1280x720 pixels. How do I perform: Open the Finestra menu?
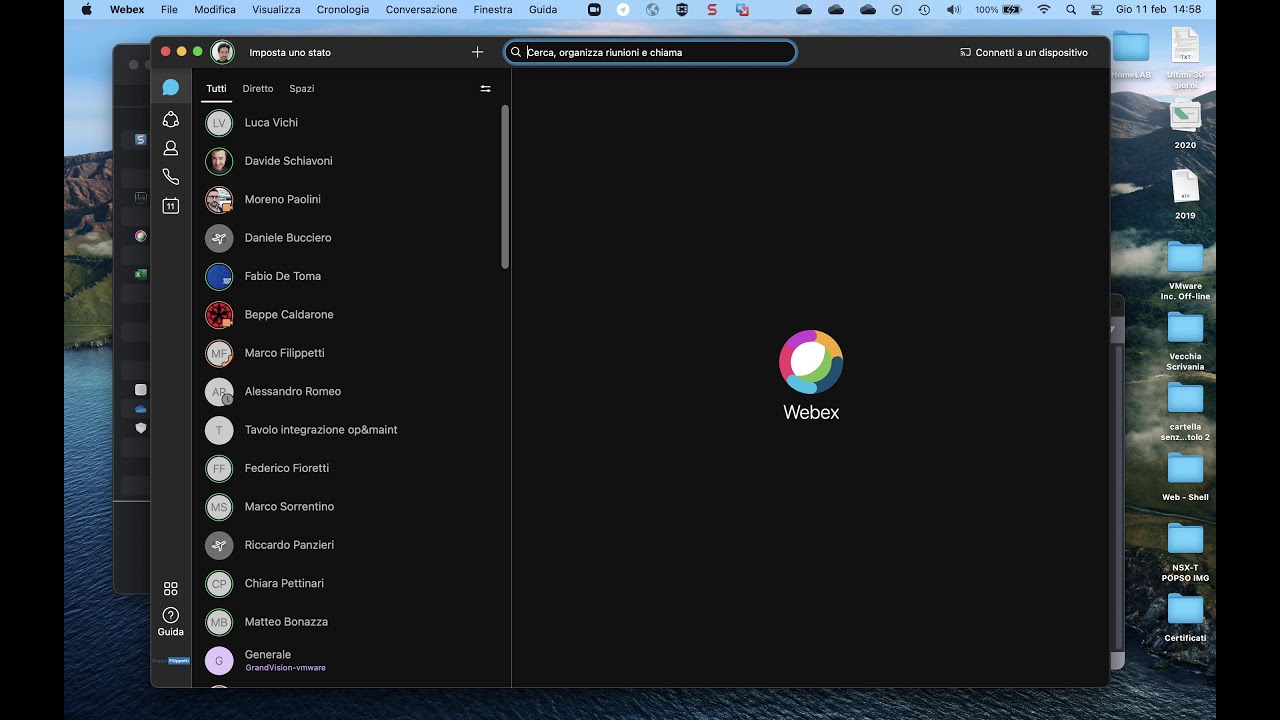coord(493,9)
